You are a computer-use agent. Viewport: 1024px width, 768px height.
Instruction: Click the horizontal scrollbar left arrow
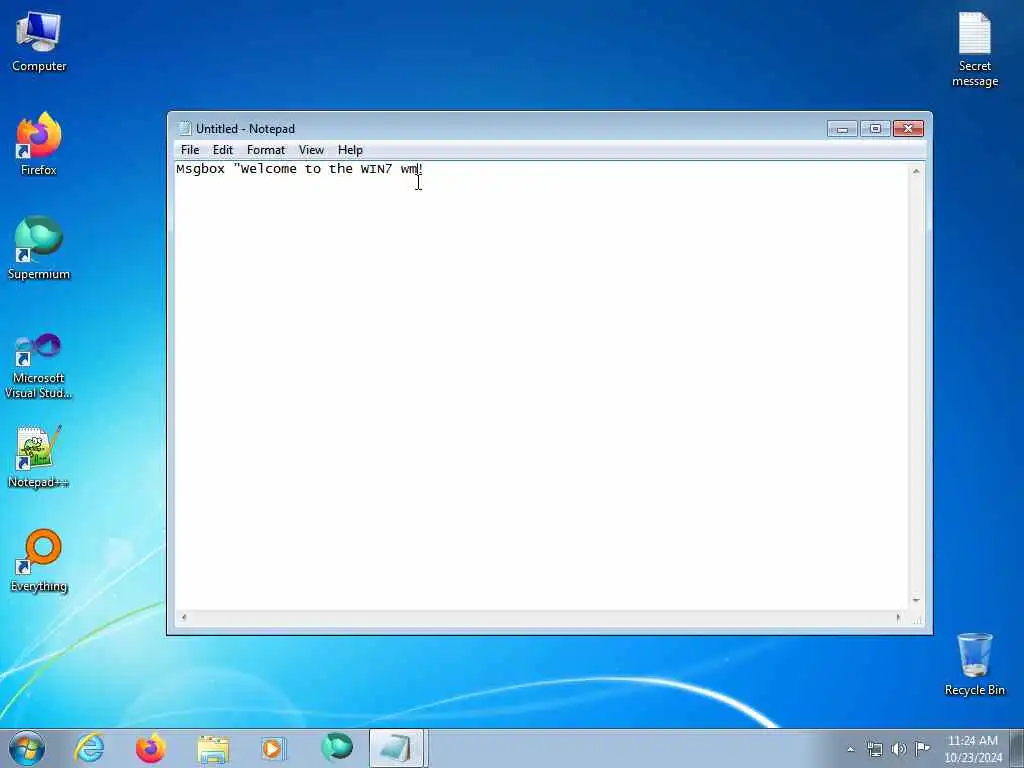pos(184,617)
